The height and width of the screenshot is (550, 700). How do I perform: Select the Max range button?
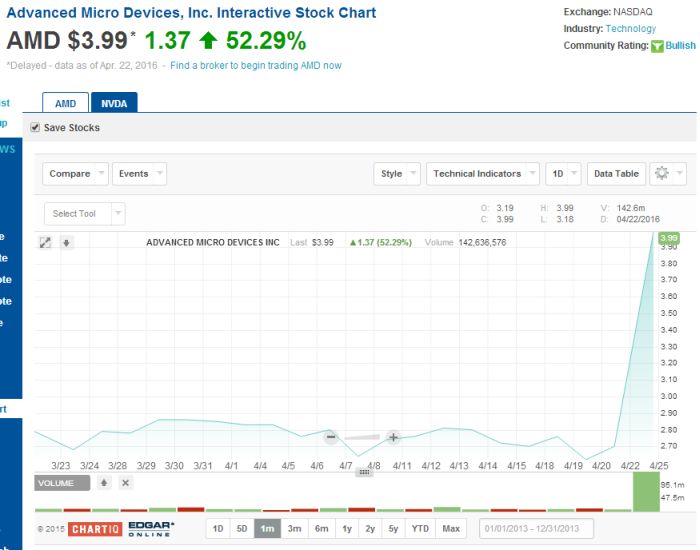pos(451,529)
